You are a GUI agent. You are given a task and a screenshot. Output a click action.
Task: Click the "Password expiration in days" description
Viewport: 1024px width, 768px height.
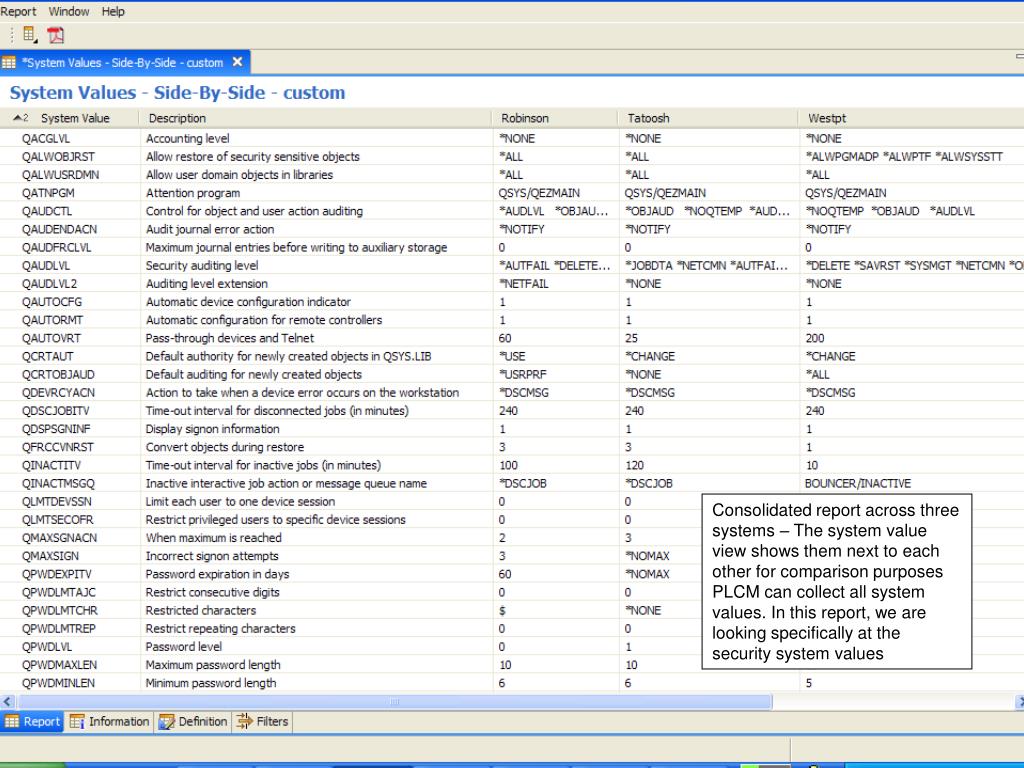tap(217, 574)
